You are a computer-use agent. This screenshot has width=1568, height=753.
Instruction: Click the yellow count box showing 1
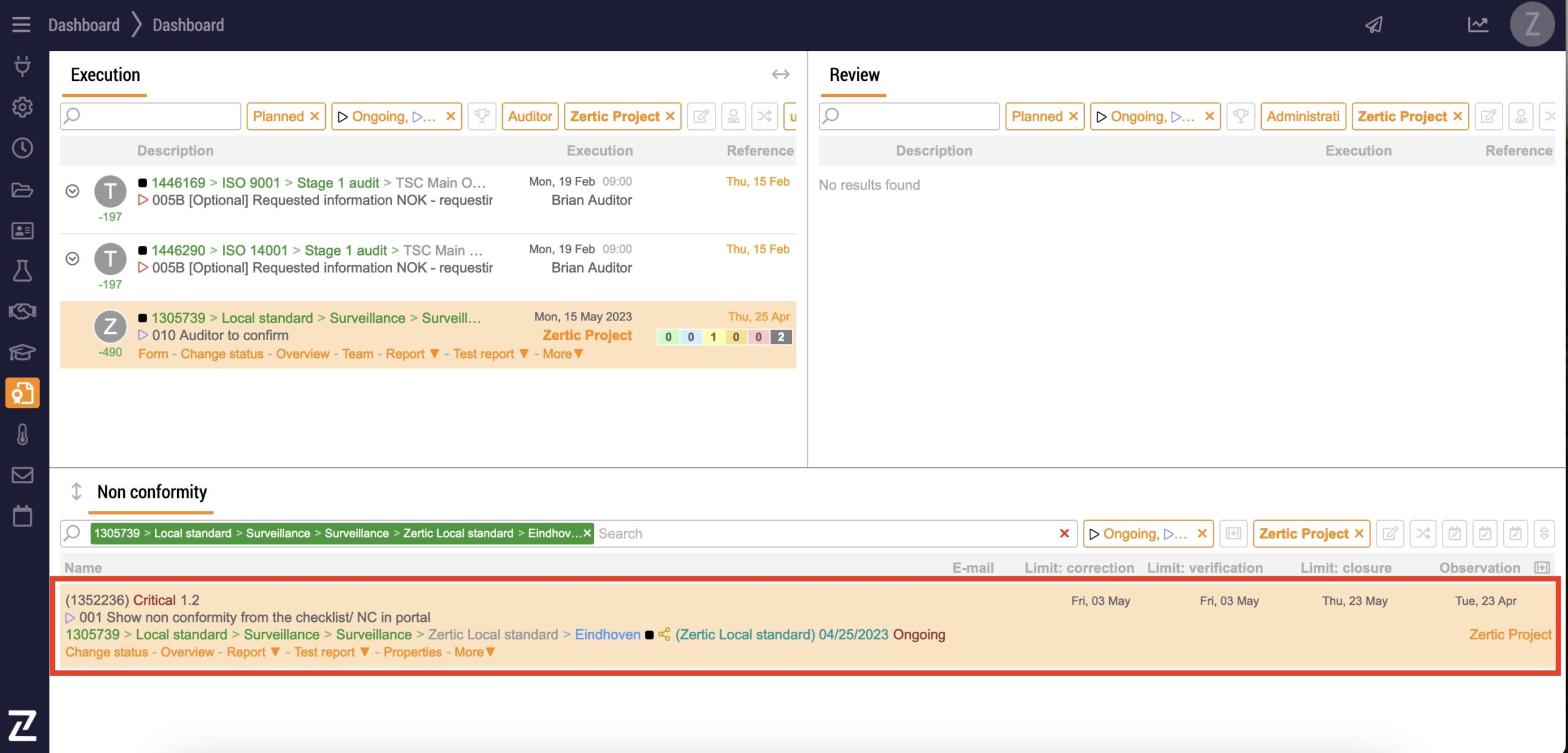point(713,337)
